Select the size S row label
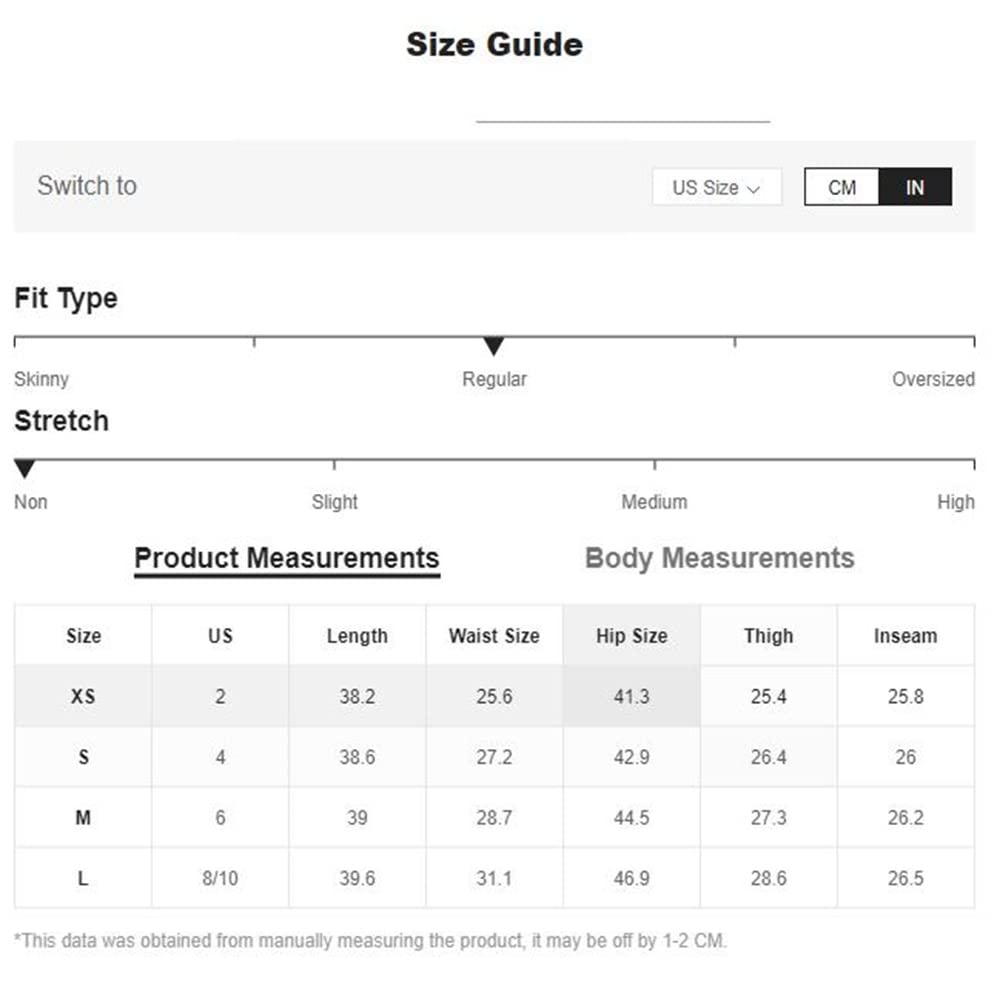The width and height of the screenshot is (1000, 1000). pos(83,757)
